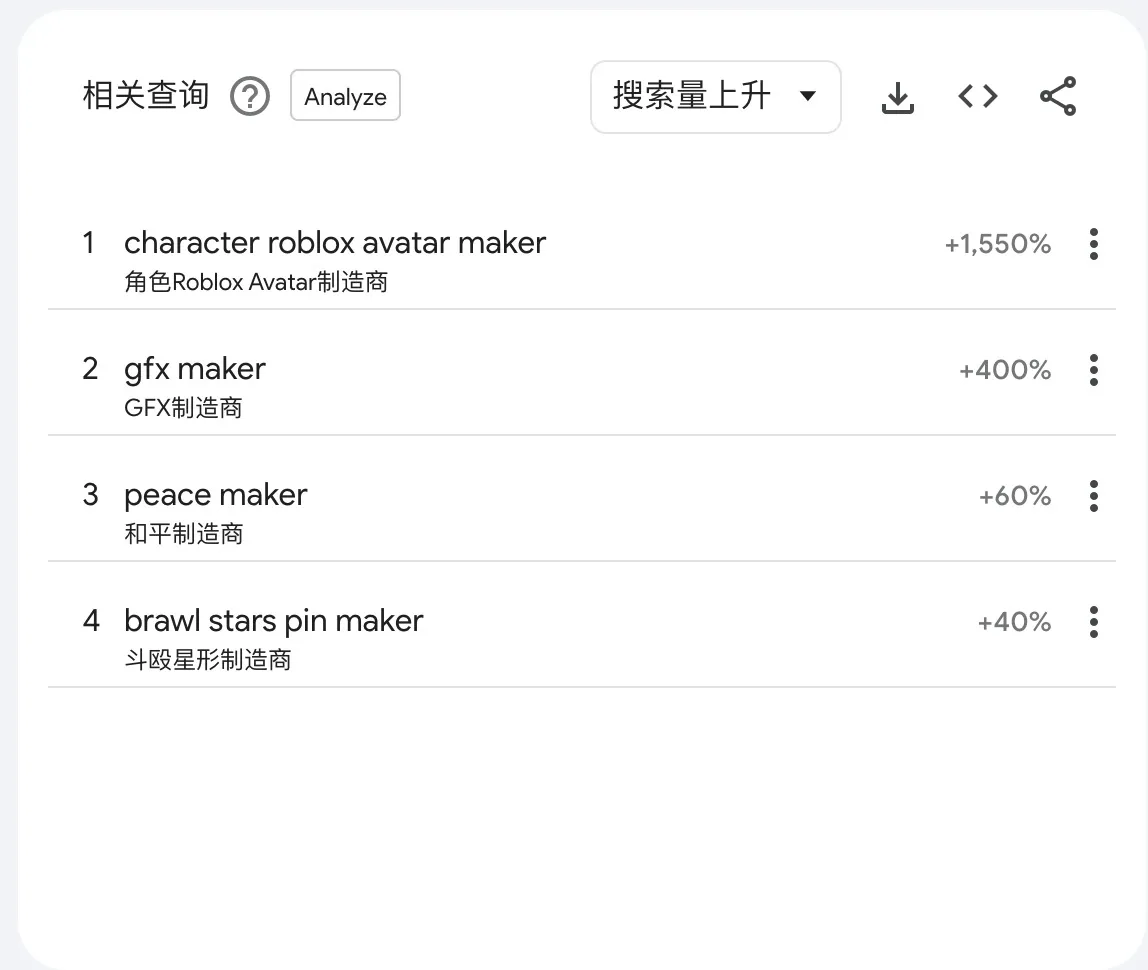Click the 相关查询 panel title
Image resolution: width=1148 pixels, height=970 pixels.
[145, 94]
